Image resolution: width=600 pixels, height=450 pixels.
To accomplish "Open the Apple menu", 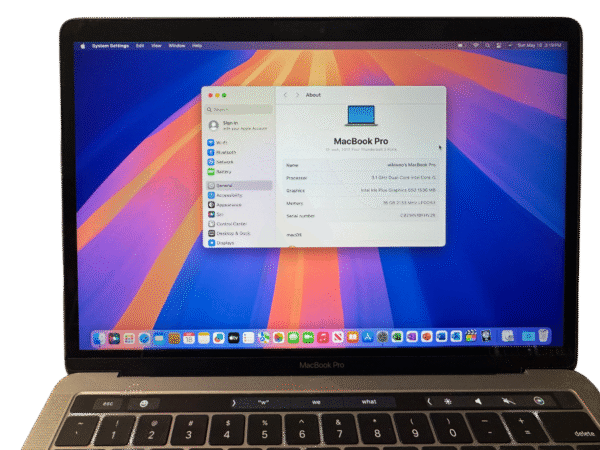I will point(83,46).
